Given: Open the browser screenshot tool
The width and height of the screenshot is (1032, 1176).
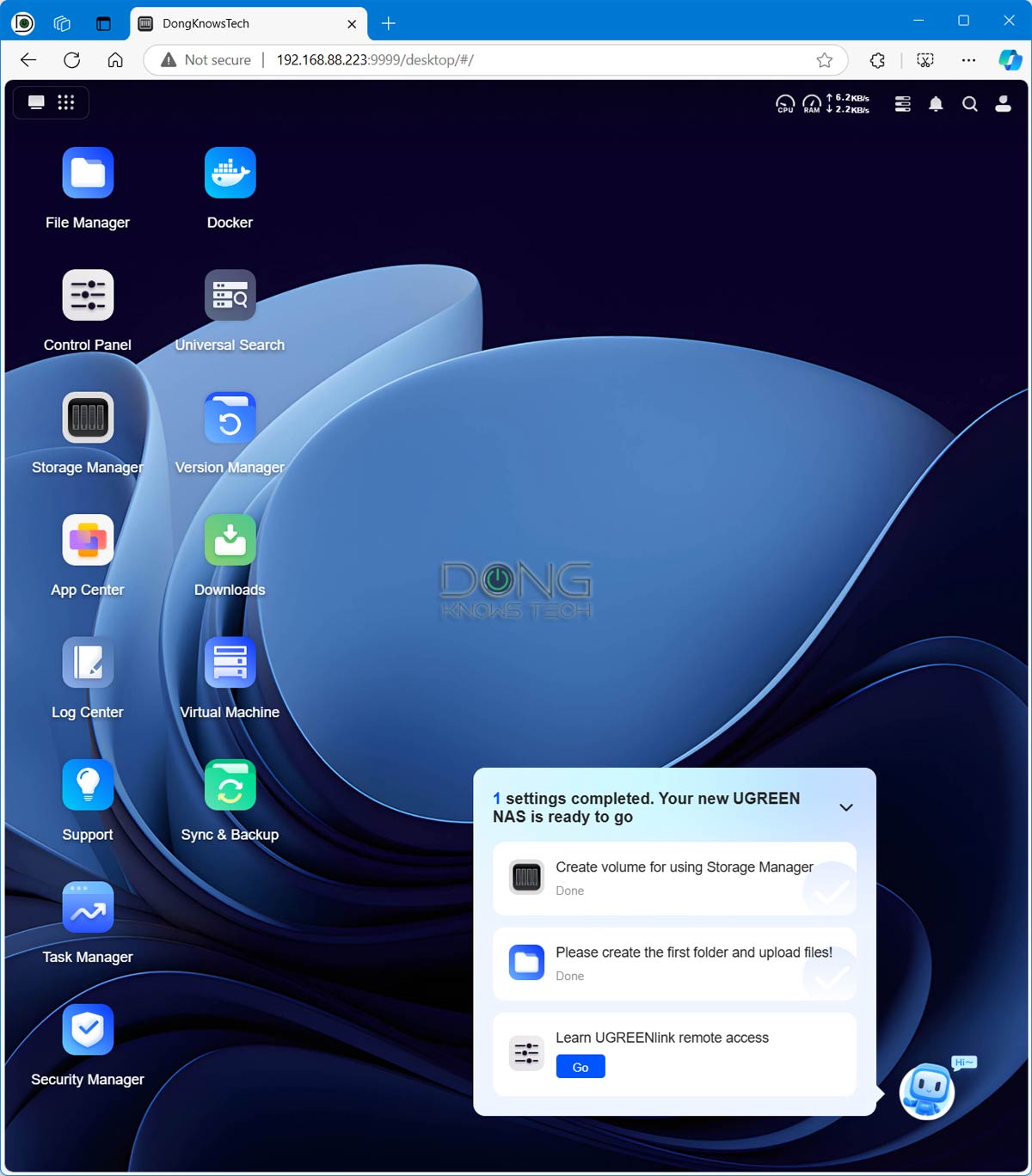Looking at the screenshot, I should click(x=925, y=60).
